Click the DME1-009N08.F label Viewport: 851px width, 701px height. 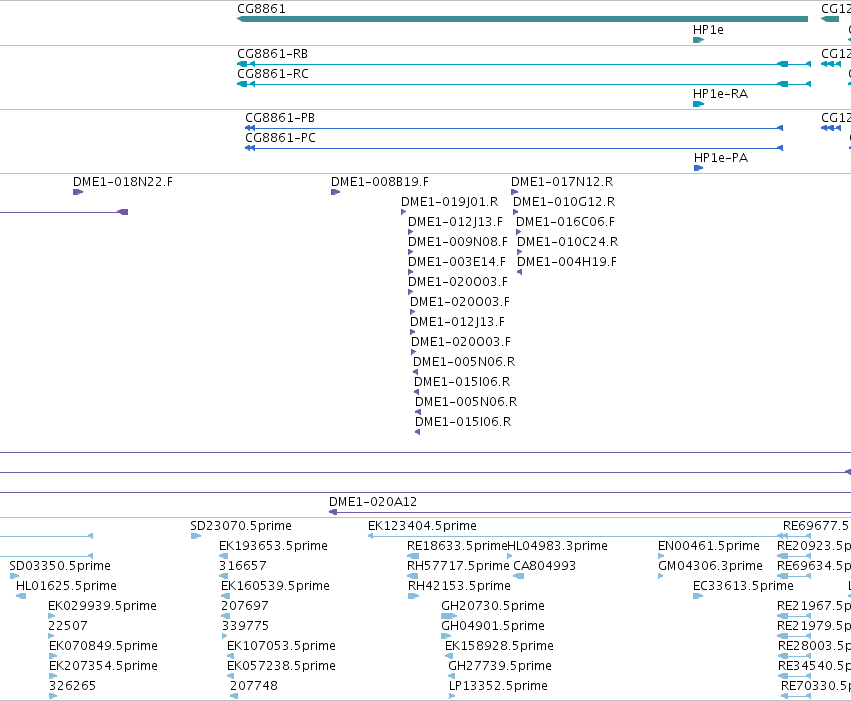(458, 242)
